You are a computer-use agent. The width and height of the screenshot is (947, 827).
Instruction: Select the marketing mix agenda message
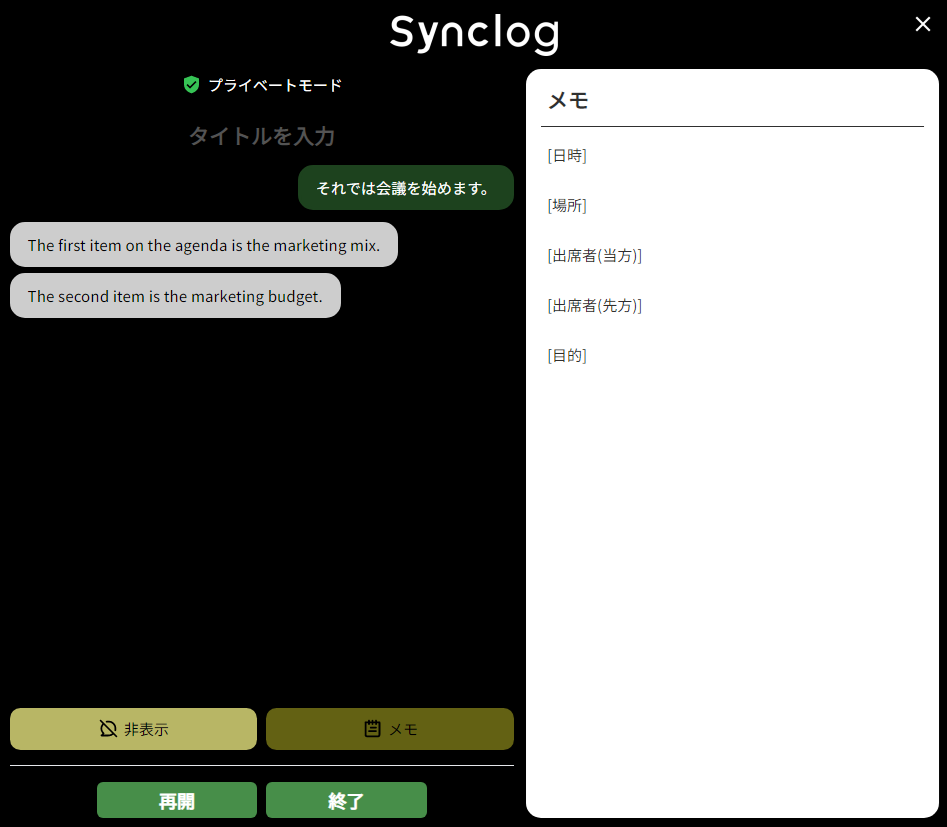204,245
